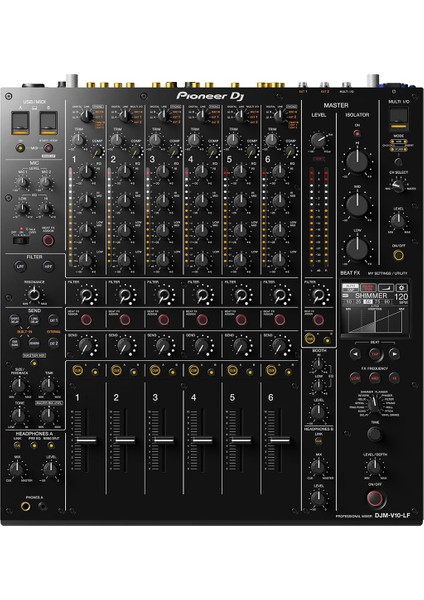424x600 pixels.
Task: Click the channel 4 fader handle
Action: [x=202, y=440]
